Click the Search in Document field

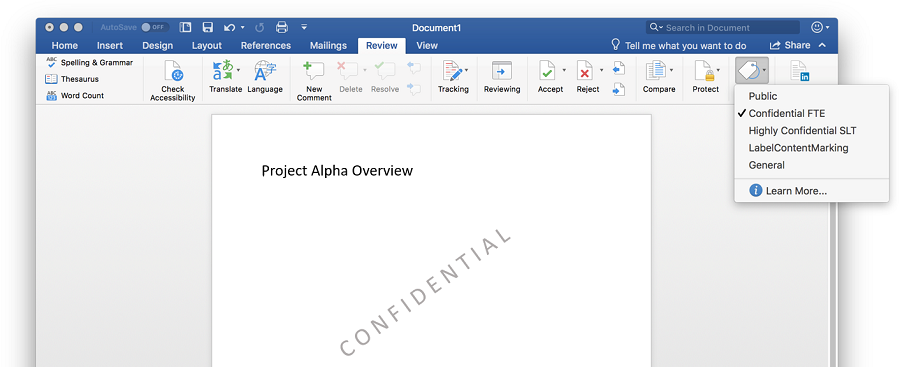tap(723, 28)
